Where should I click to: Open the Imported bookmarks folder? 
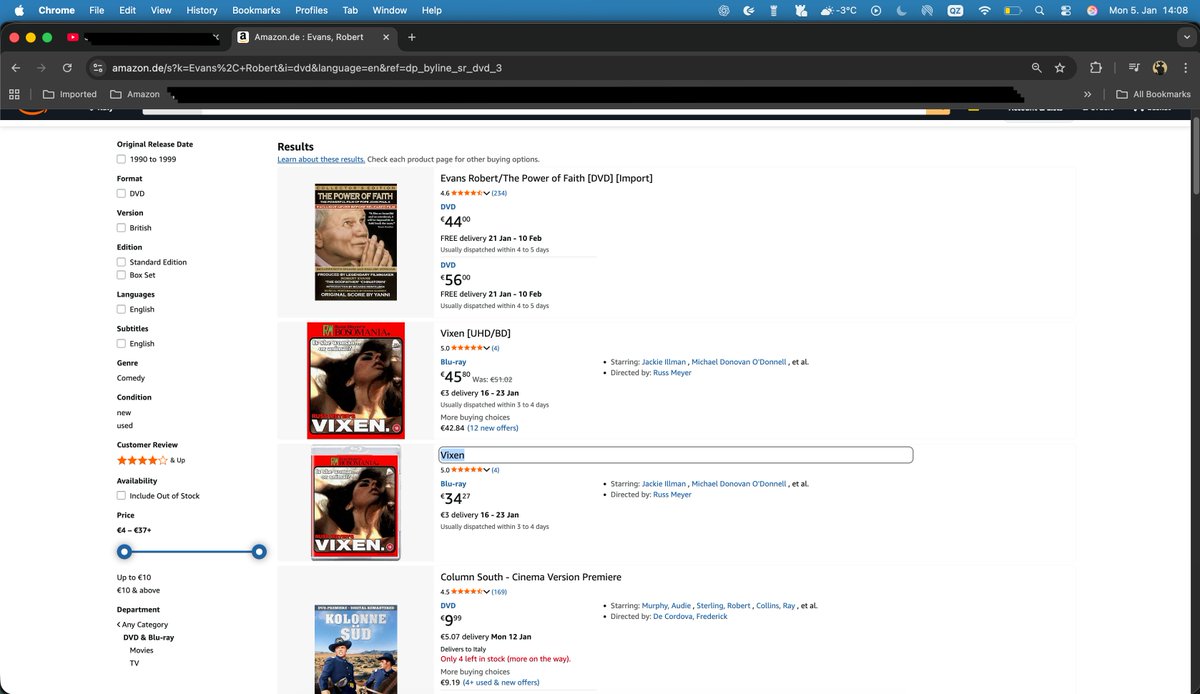coord(69,94)
